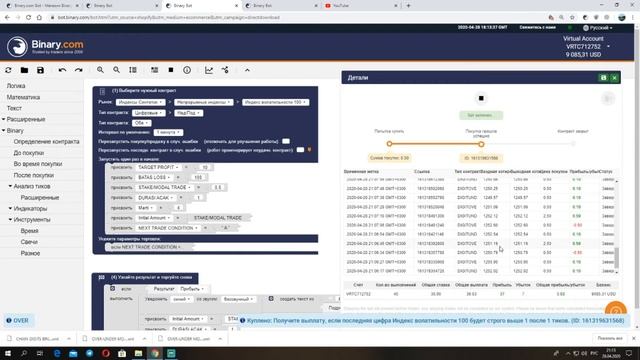The width and height of the screenshot is (640, 360).
Task: Click the zoom out magnifier icon
Action: coord(116,70)
